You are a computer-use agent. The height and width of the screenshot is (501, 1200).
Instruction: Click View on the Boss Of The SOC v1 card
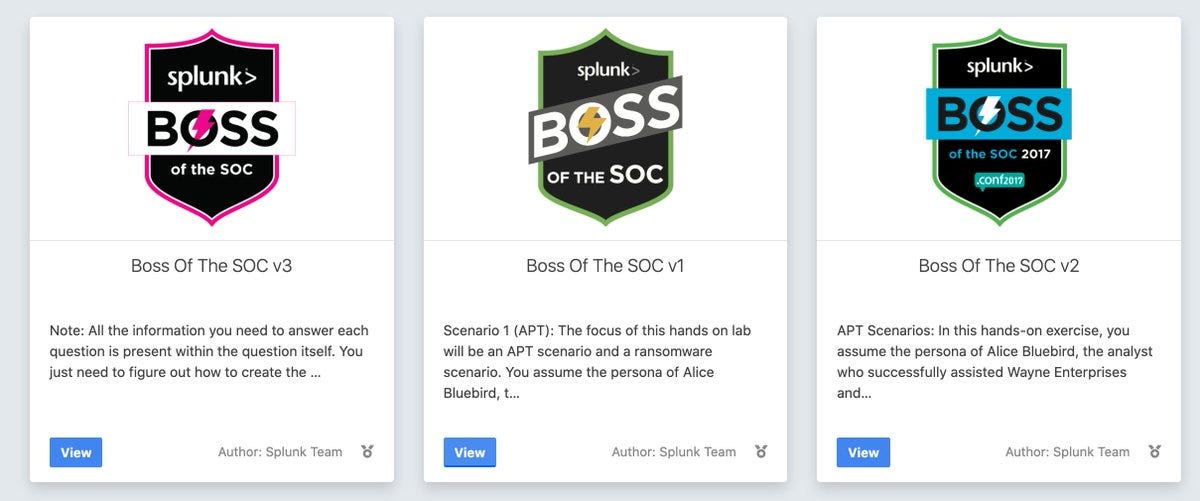point(470,452)
